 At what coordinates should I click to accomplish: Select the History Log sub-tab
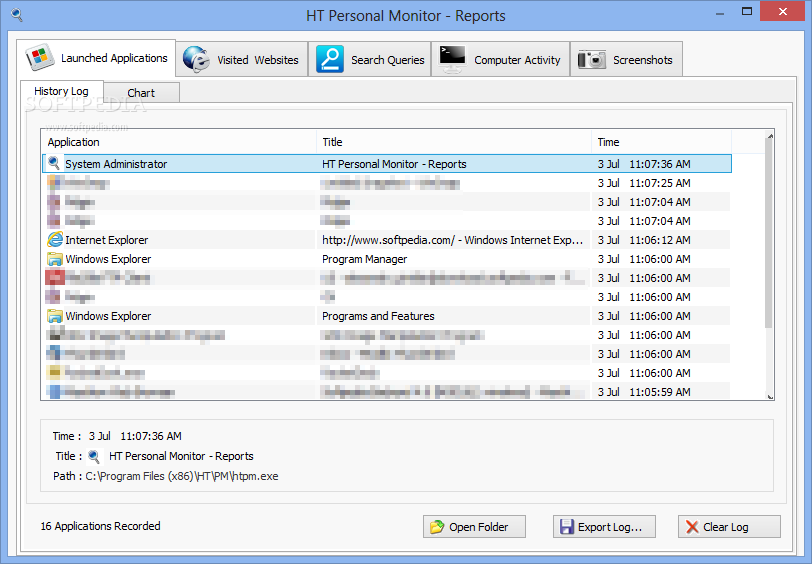click(x=62, y=91)
